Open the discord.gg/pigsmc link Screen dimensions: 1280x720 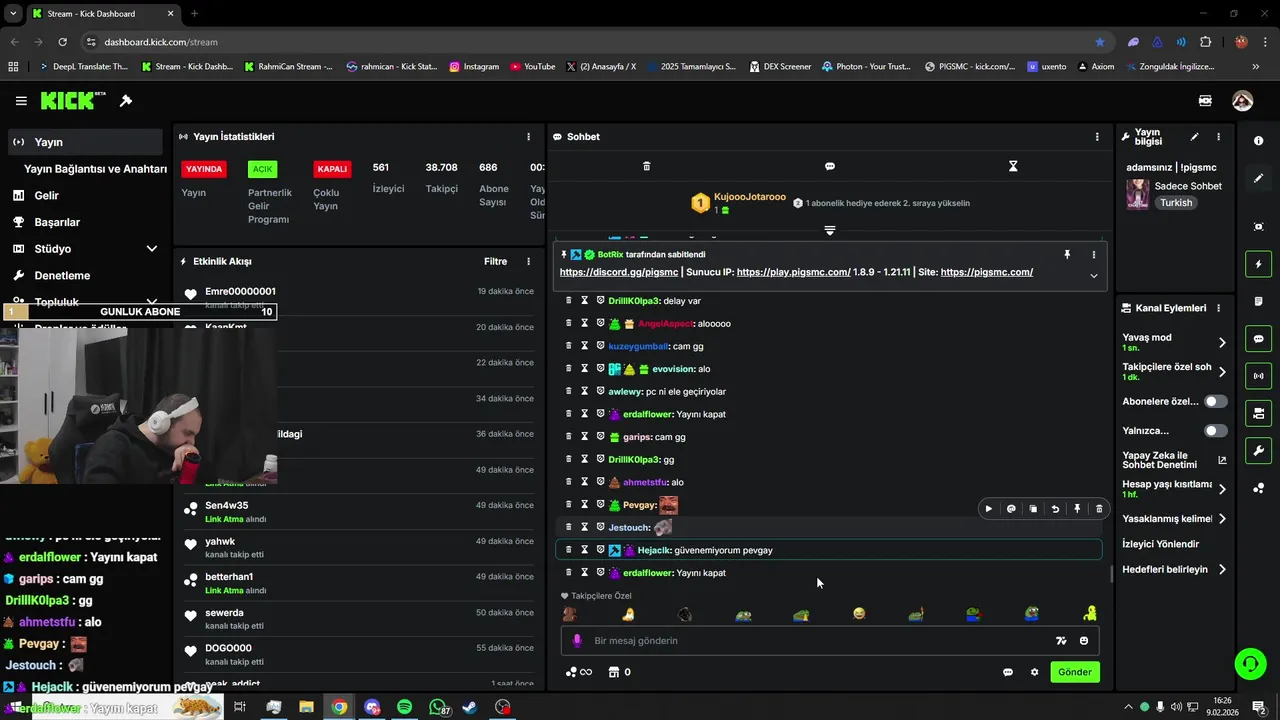point(620,272)
